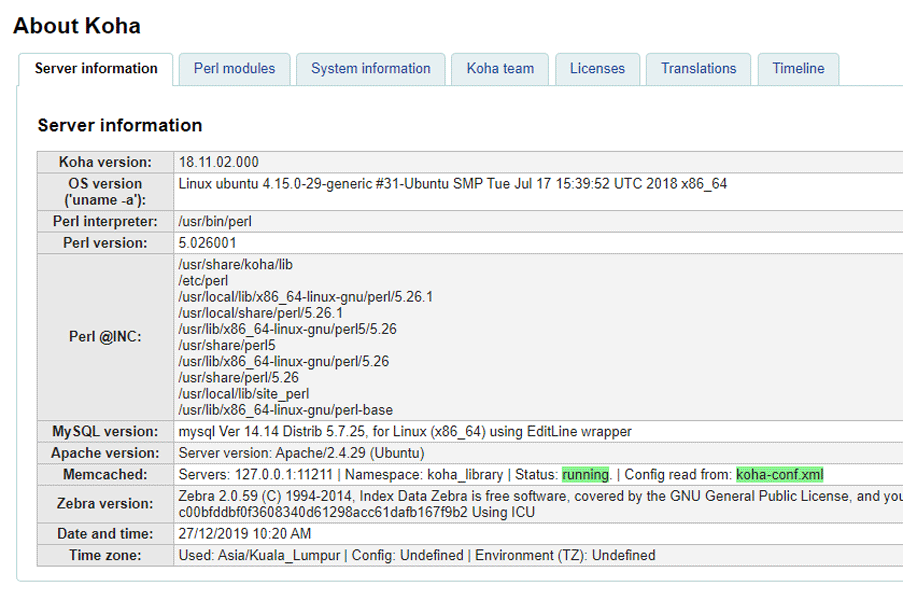Select the Environment (TZ): Undefined text
The image size is (903, 605).
tap(565, 555)
